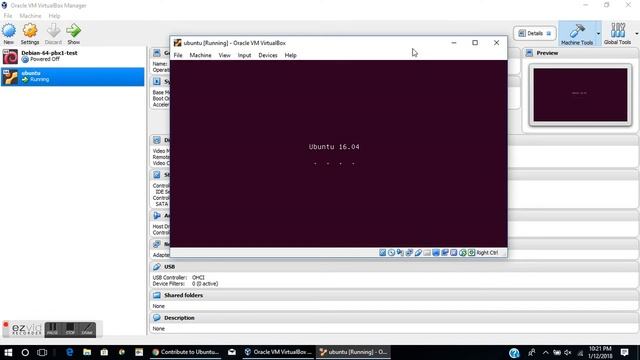Click the CPU features status icon
The image size is (640, 360).
coord(453,253)
